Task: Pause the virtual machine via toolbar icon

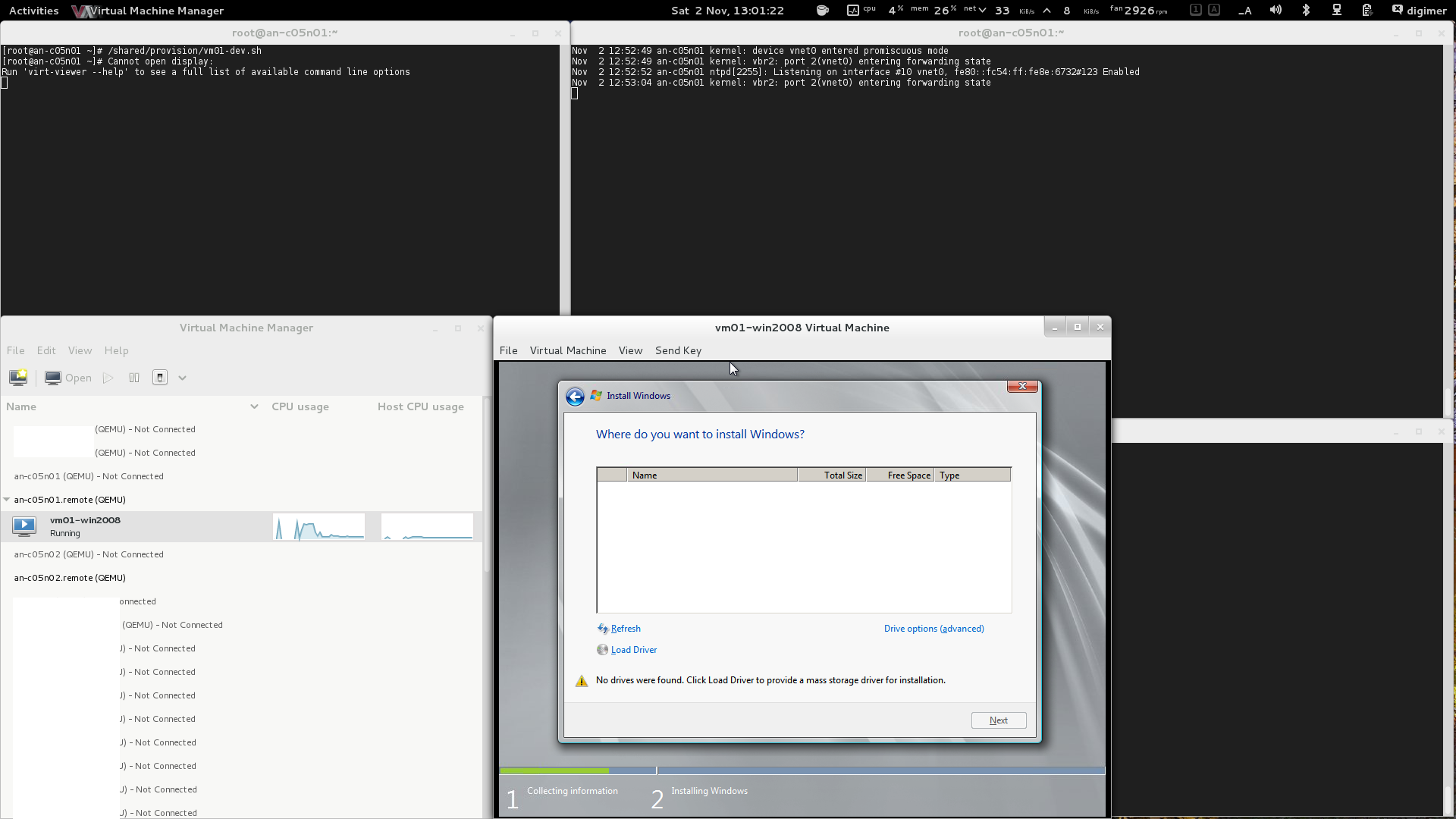Action: click(134, 378)
